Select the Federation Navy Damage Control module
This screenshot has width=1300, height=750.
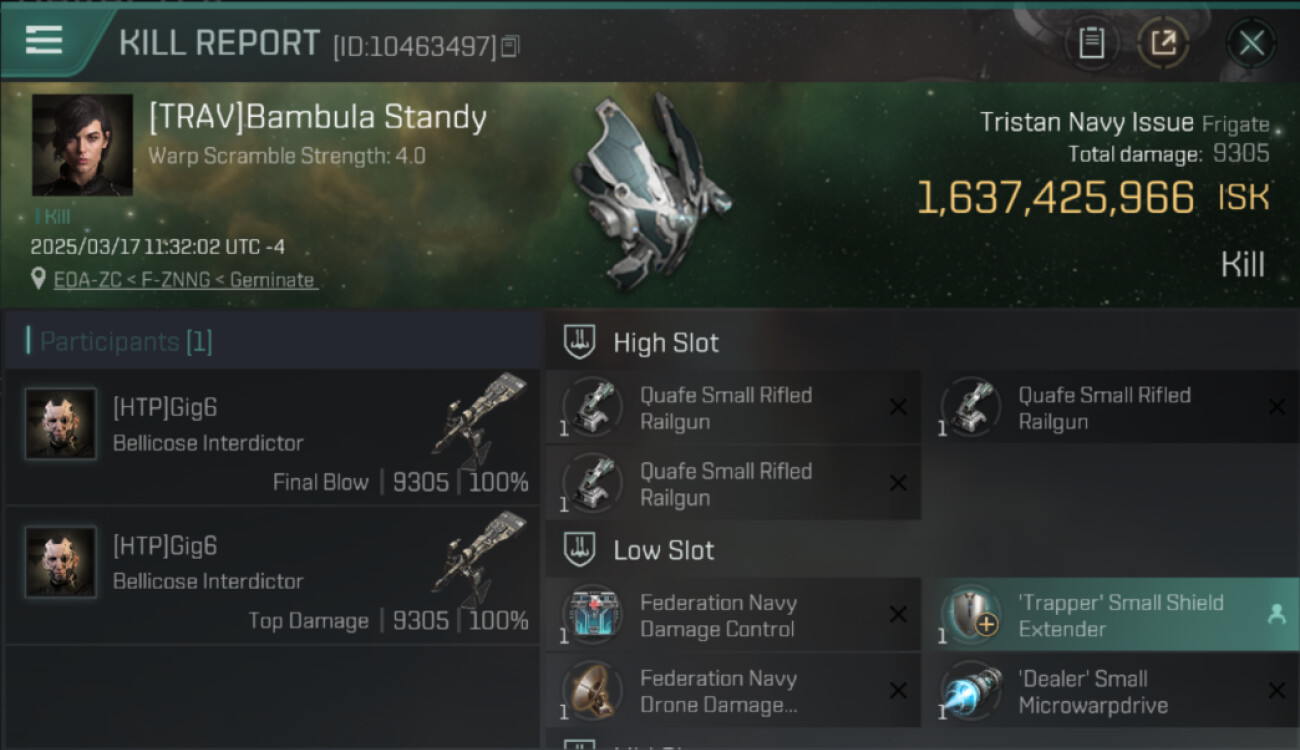coord(733,615)
